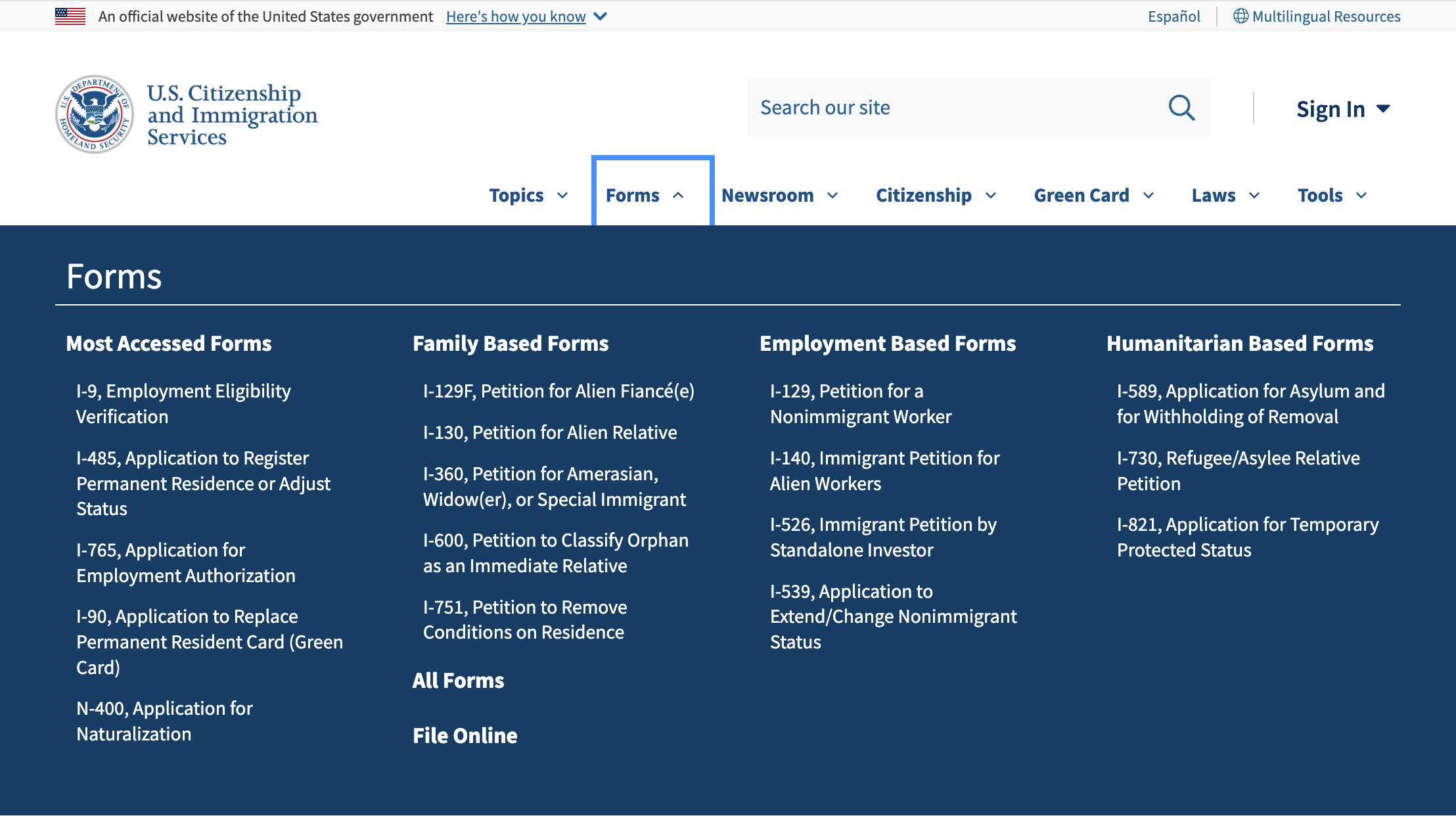Select the File Online link
This screenshot has height=816, width=1456.
coord(465,736)
